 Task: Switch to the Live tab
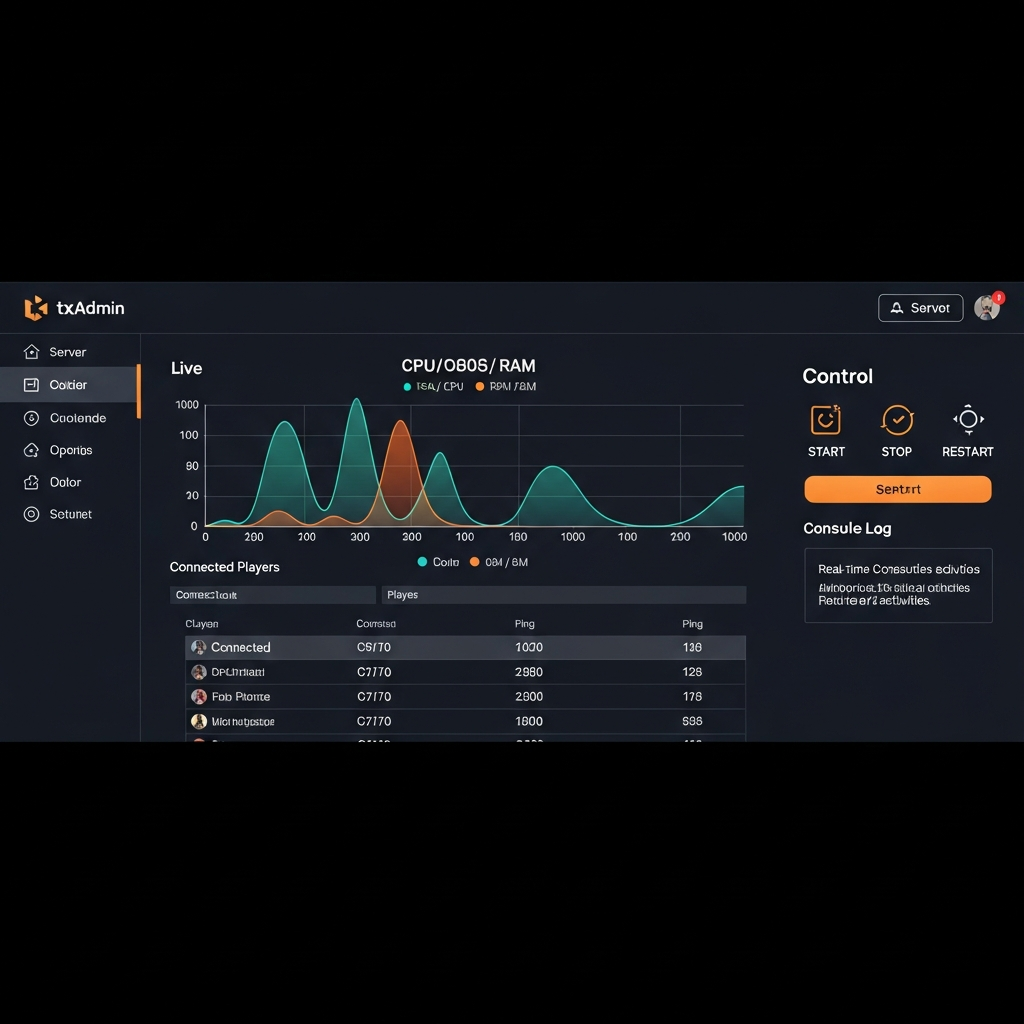point(185,368)
